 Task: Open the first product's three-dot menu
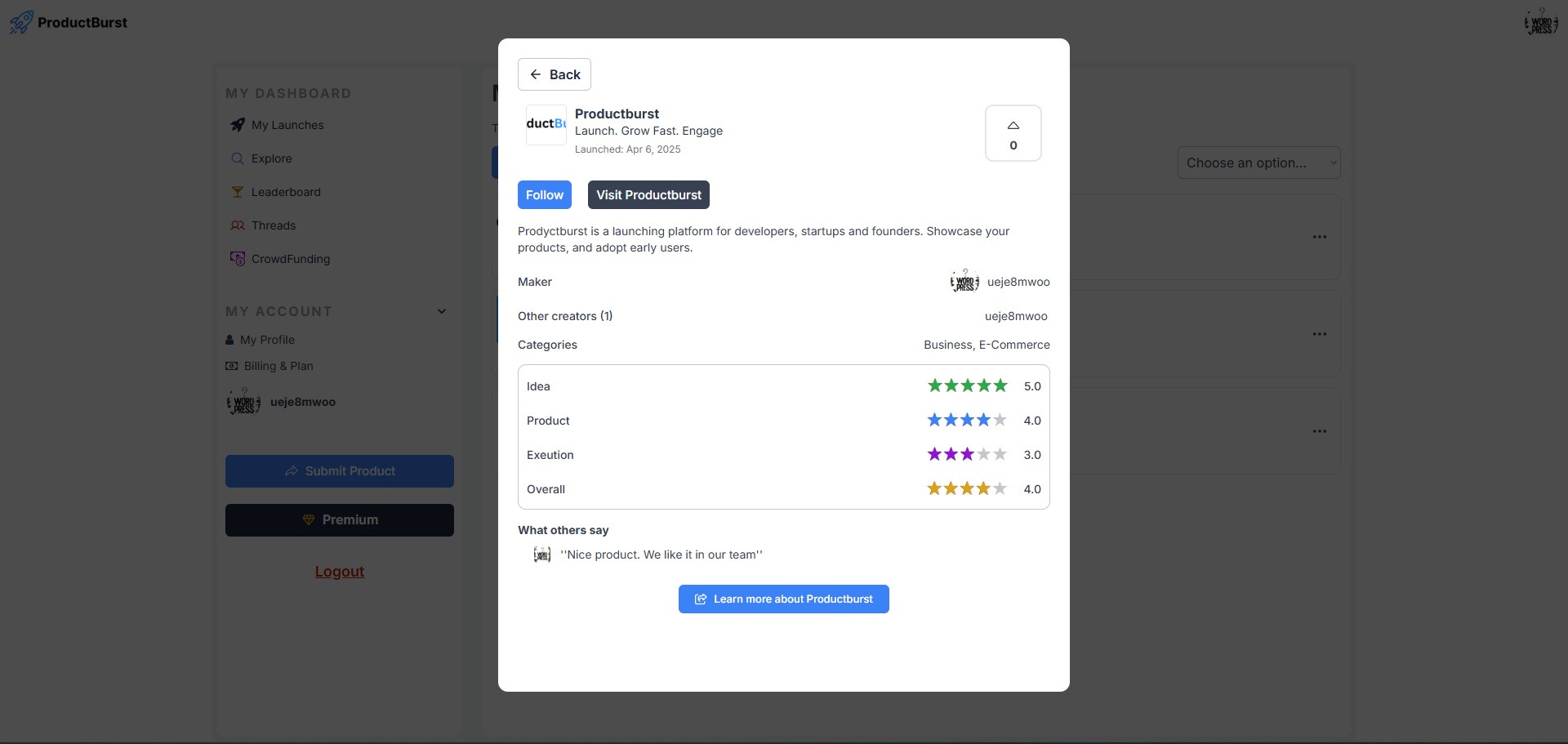(x=1320, y=237)
